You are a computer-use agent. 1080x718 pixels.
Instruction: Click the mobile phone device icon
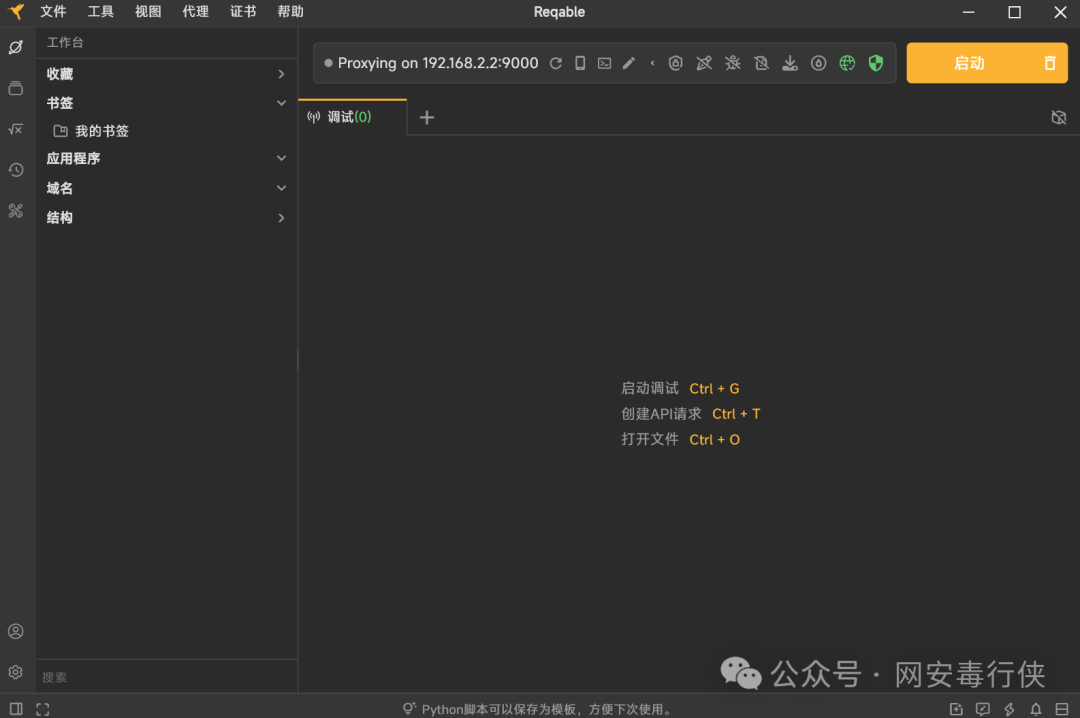(x=580, y=63)
